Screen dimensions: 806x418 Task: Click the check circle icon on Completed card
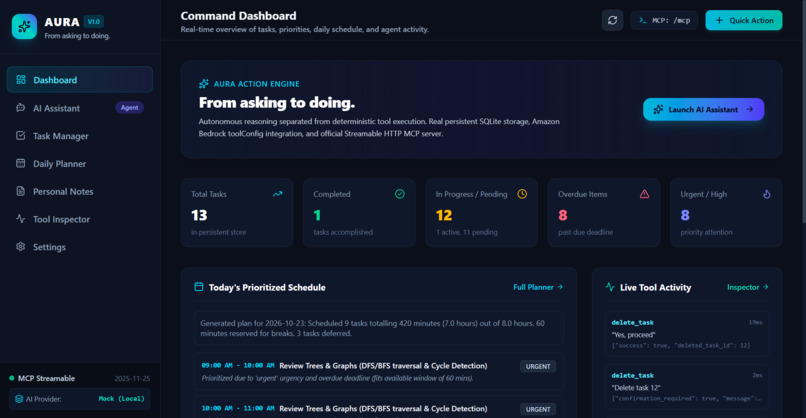point(399,194)
